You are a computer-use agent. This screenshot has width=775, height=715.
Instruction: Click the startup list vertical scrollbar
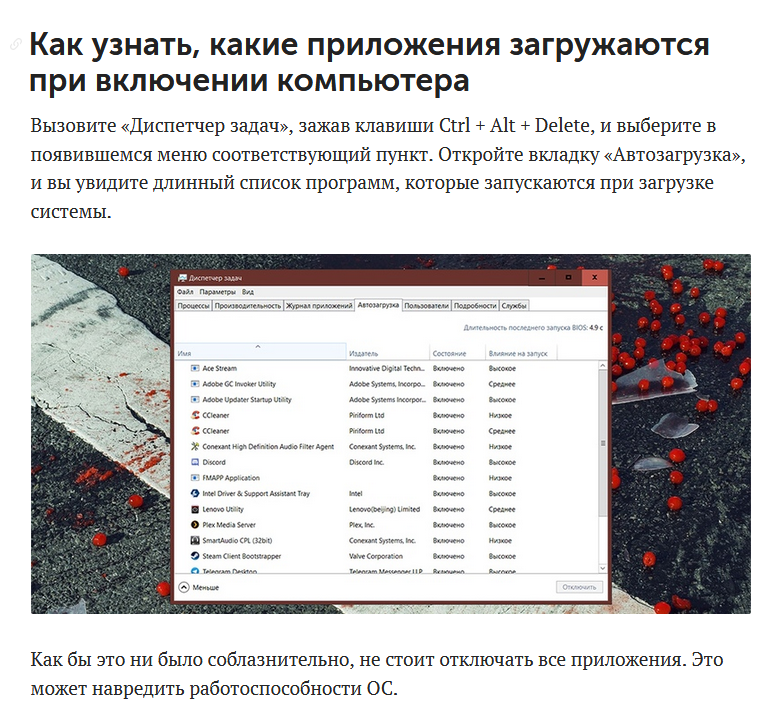[x=602, y=440]
